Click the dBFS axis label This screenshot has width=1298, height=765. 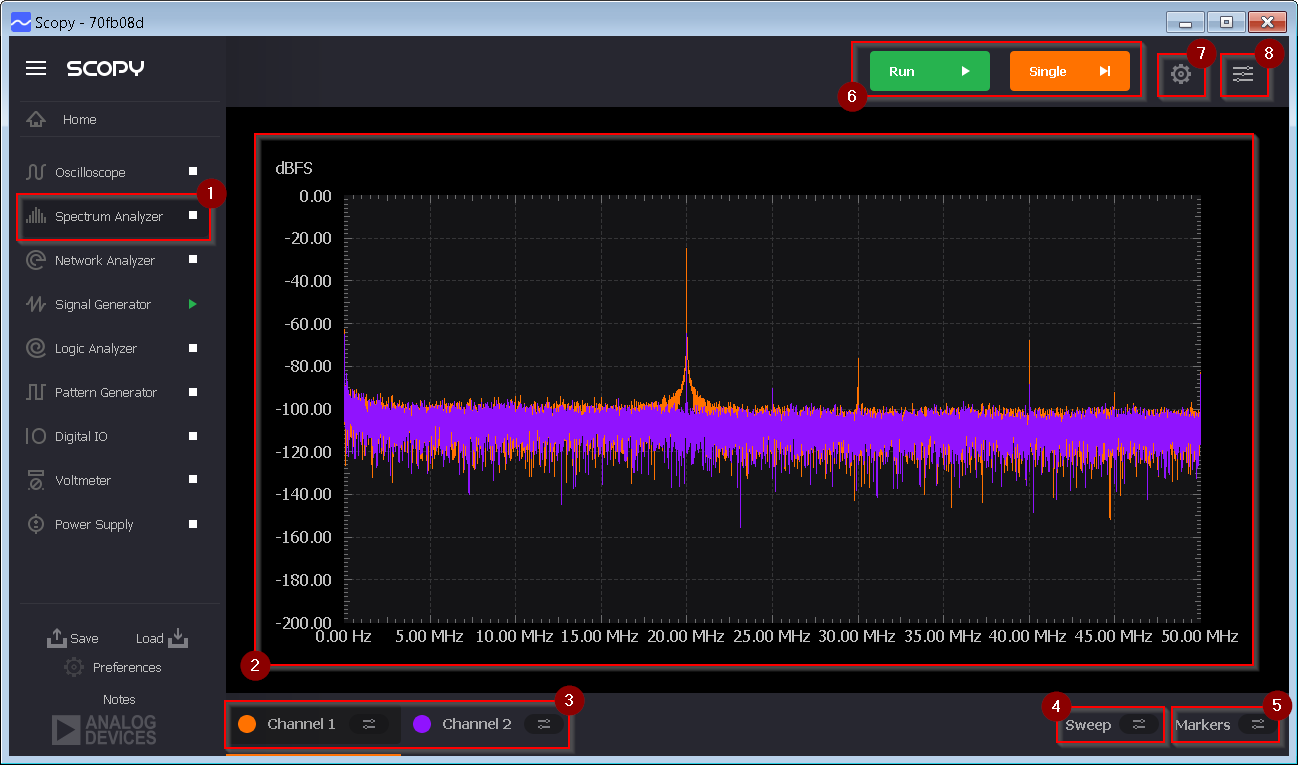(x=294, y=168)
